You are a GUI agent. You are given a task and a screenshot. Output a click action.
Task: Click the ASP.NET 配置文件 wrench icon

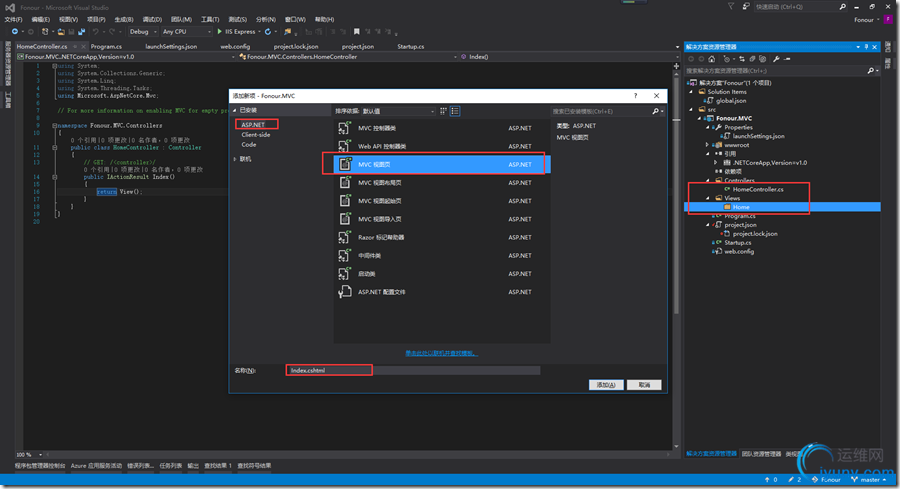pyautogui.click(x=345, y=292)
